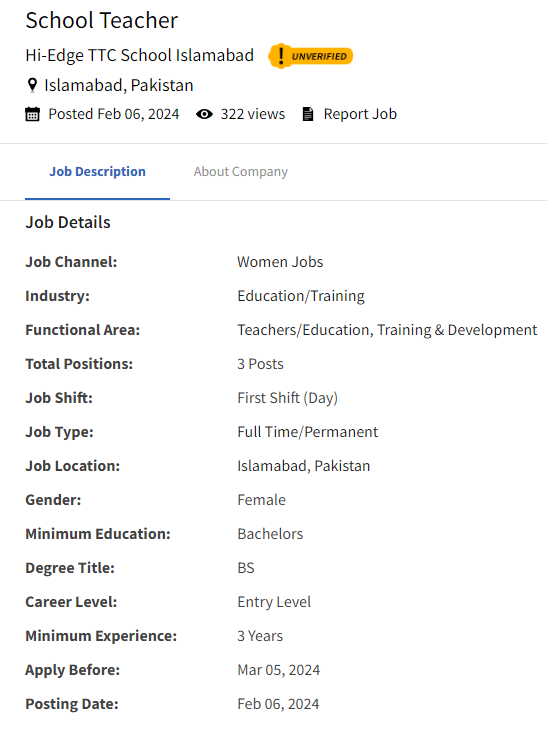Click the Women Jobs channel value
Viewport: 547px width, 734px height.
click(x=280, y=262)
